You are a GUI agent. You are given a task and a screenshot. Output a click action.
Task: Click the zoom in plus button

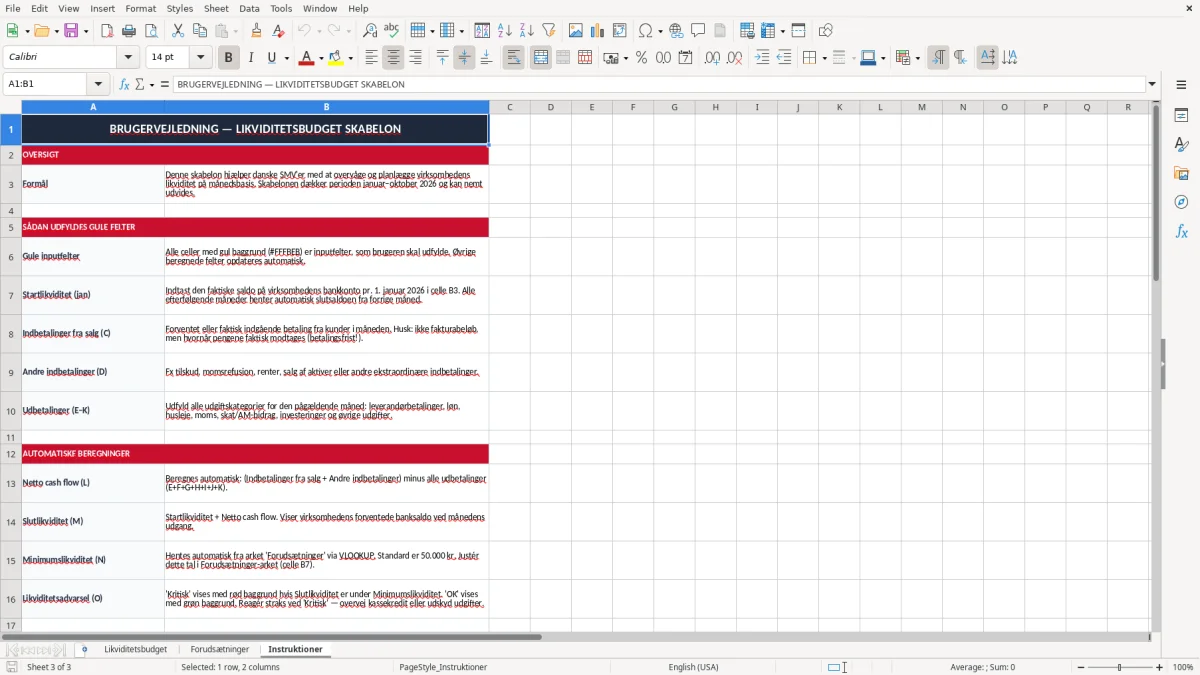point(1160,667)
